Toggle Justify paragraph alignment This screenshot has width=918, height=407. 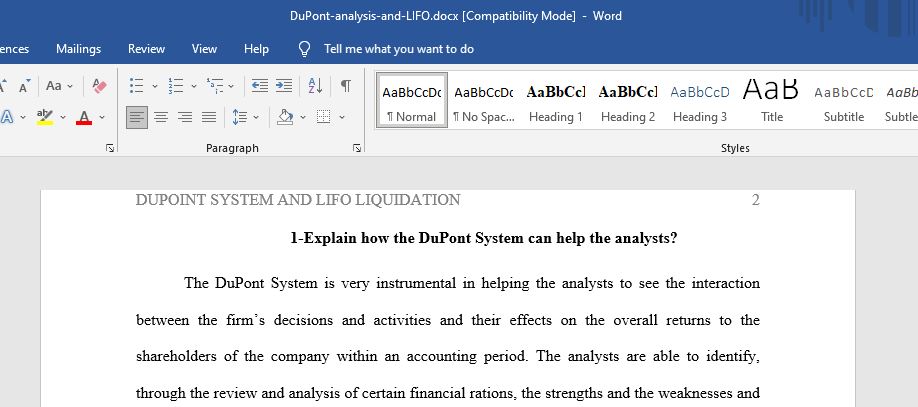click(x=209, y=117)
